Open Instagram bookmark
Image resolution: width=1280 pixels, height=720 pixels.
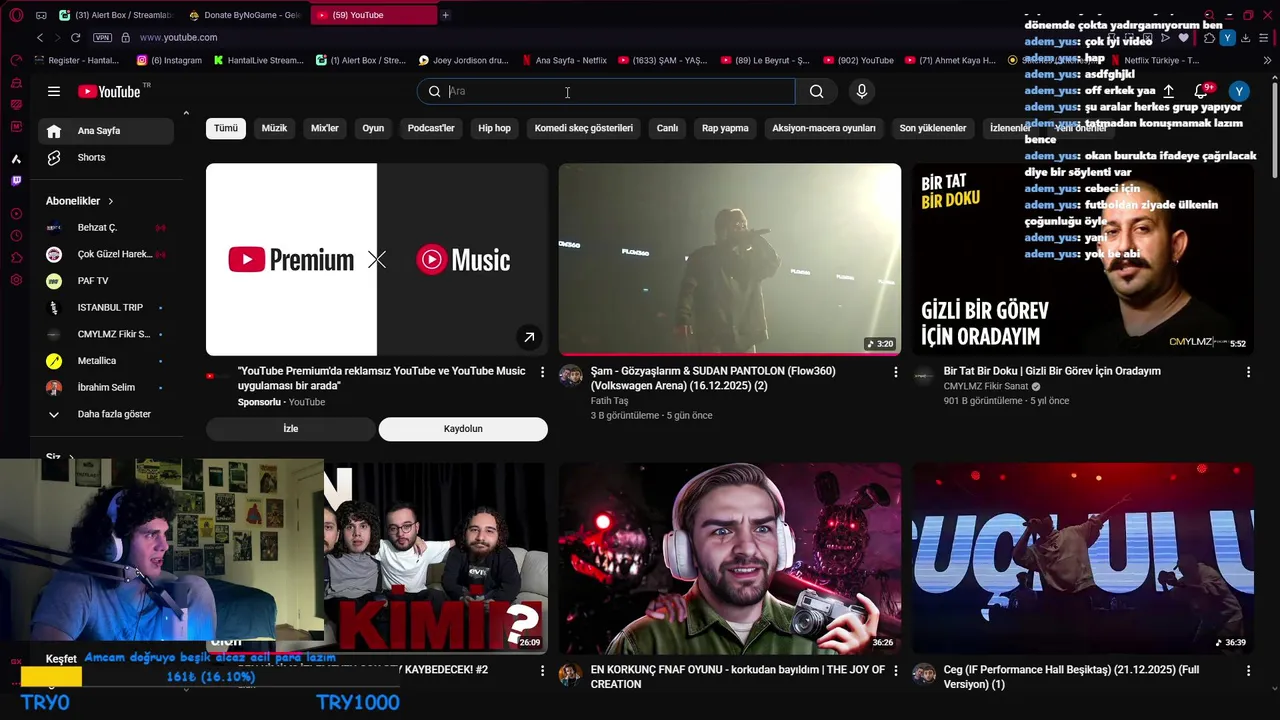coord(170,60)
